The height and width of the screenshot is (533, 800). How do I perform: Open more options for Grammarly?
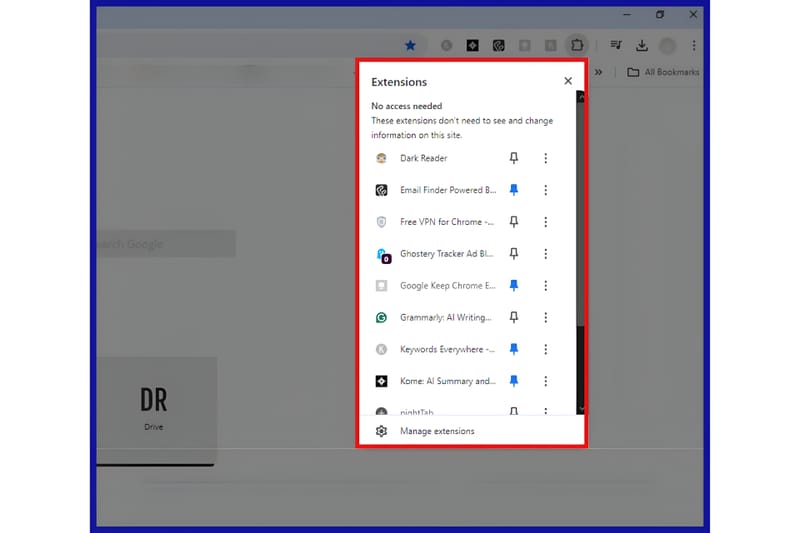(x=545, y=317)
